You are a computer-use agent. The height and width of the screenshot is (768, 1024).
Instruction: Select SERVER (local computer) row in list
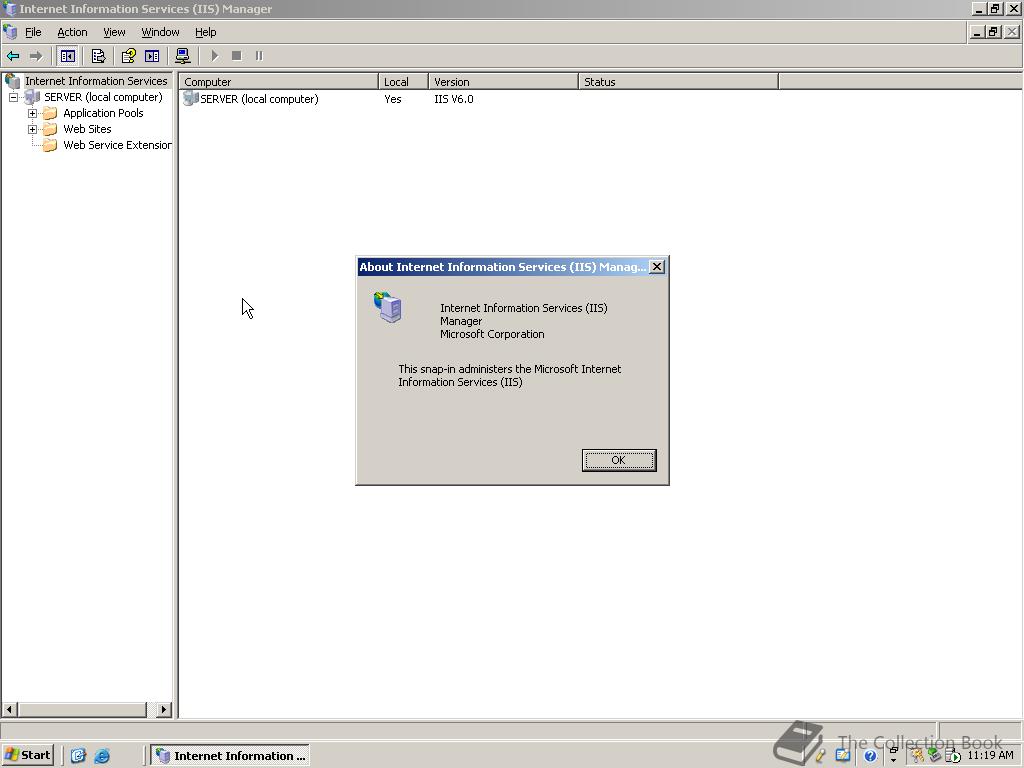pos(259,99)
